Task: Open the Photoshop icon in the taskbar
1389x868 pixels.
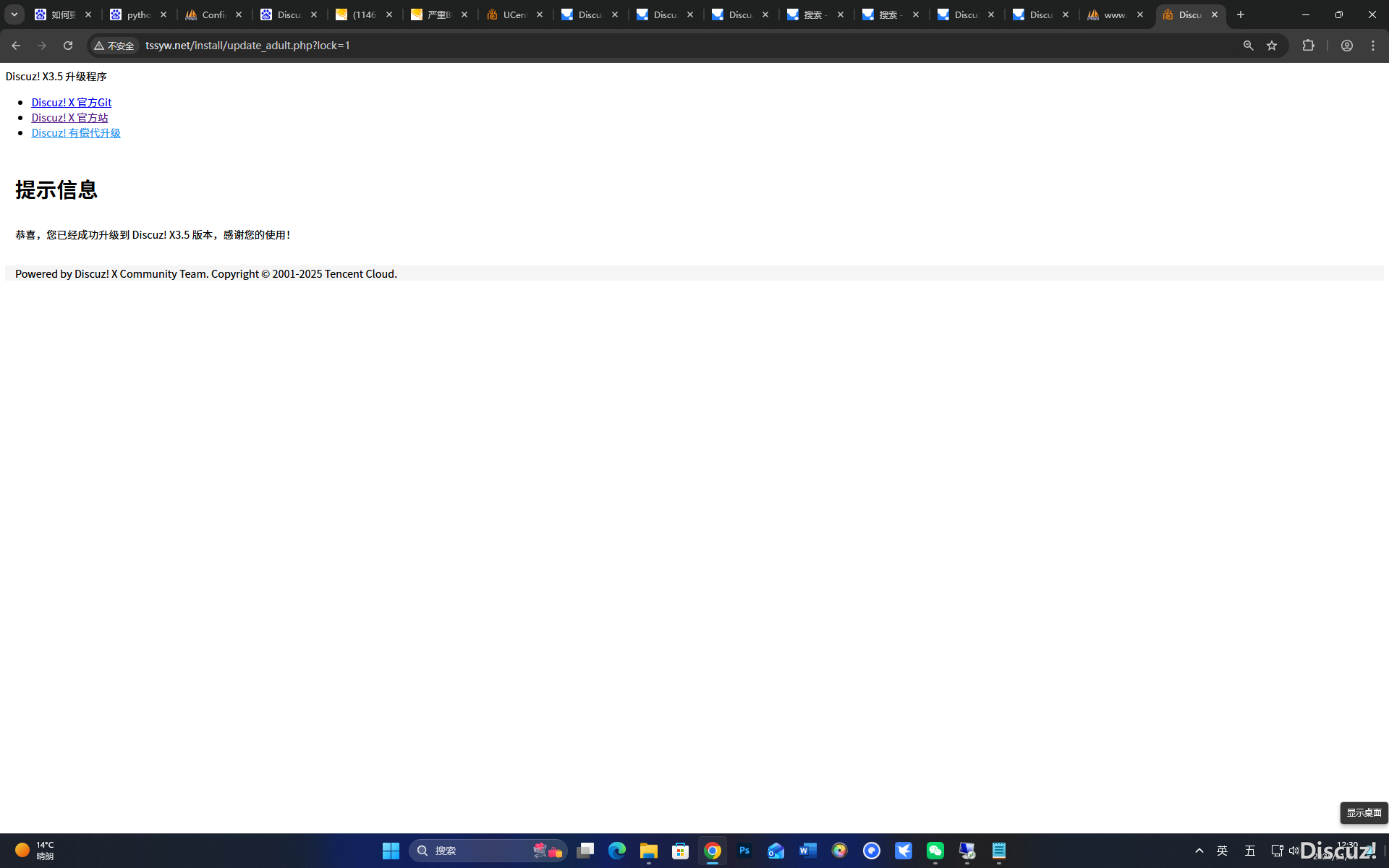Action: pyautogui.click(x=744, y=851)
